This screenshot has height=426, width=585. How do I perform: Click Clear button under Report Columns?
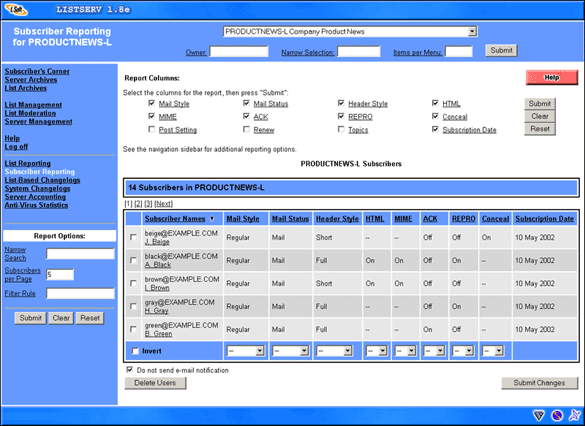coord(539,116)
